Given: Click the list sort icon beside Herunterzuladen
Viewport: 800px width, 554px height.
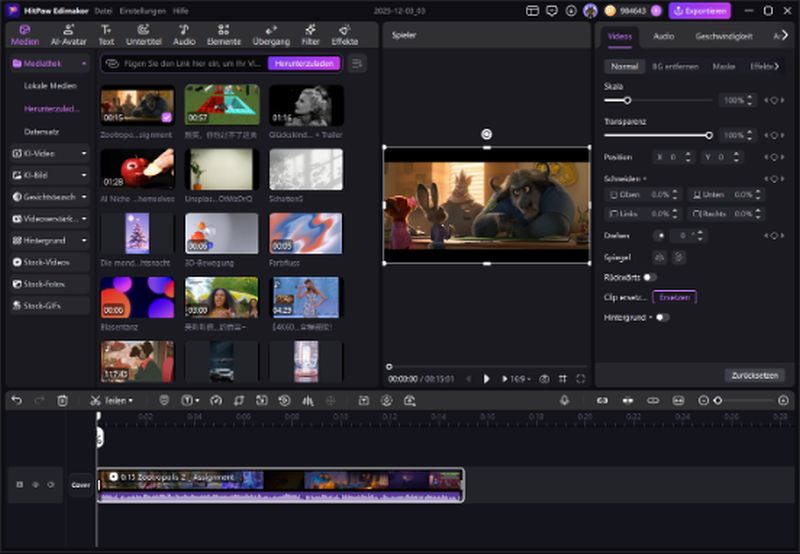Looking at the screenshot, I should pos(357,63).
